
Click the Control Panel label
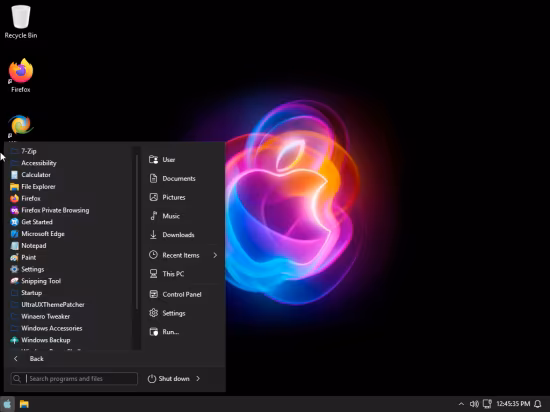click(x=182, y=295)
